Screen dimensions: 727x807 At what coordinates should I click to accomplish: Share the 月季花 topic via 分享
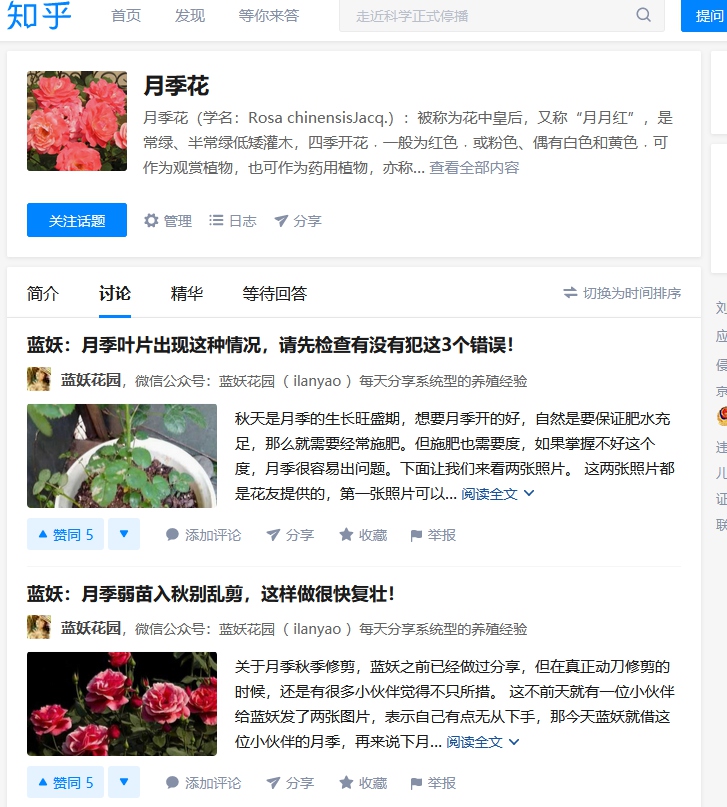click(x=298, y=221)
